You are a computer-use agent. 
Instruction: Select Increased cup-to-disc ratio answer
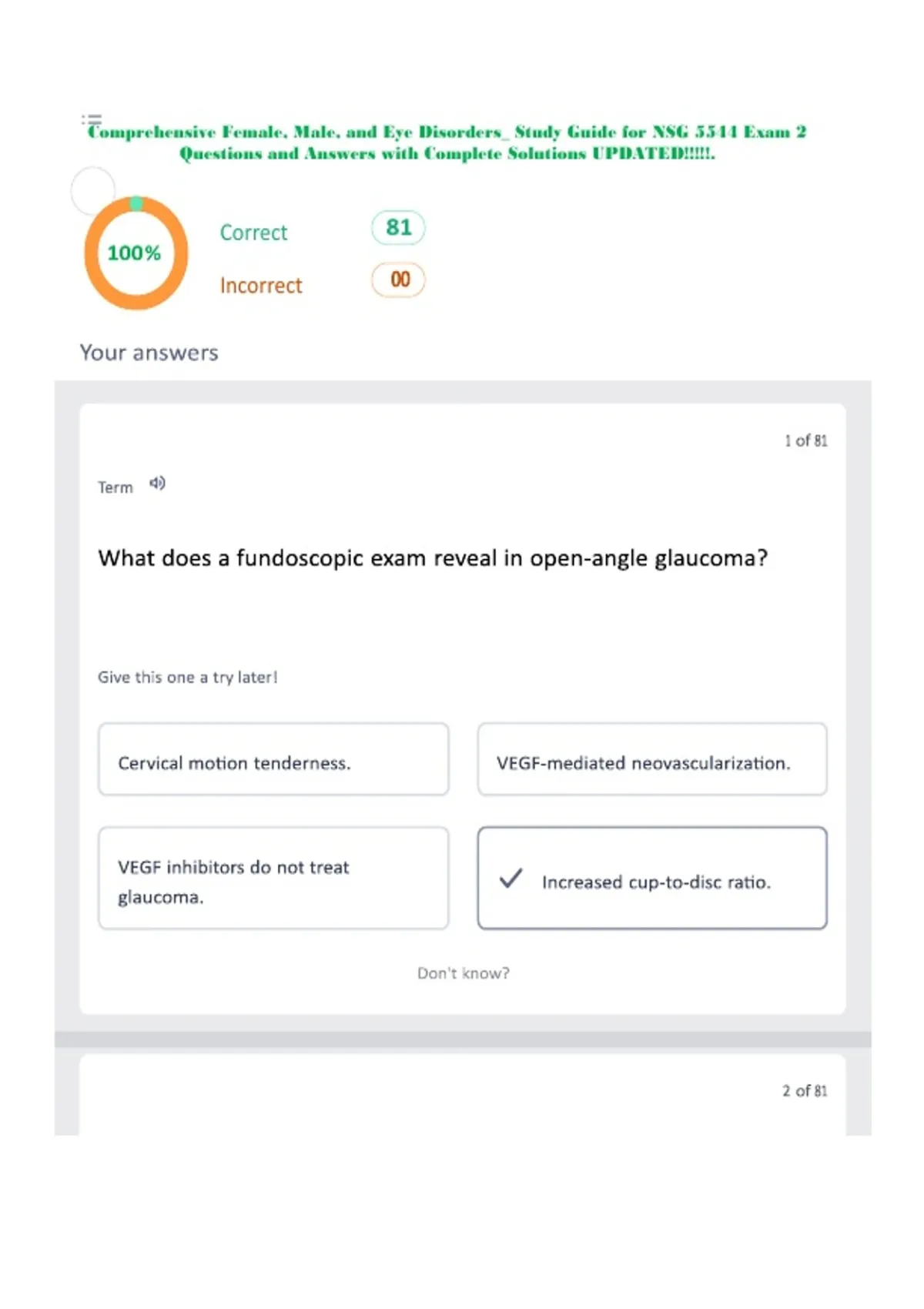(x=652, y=879)
